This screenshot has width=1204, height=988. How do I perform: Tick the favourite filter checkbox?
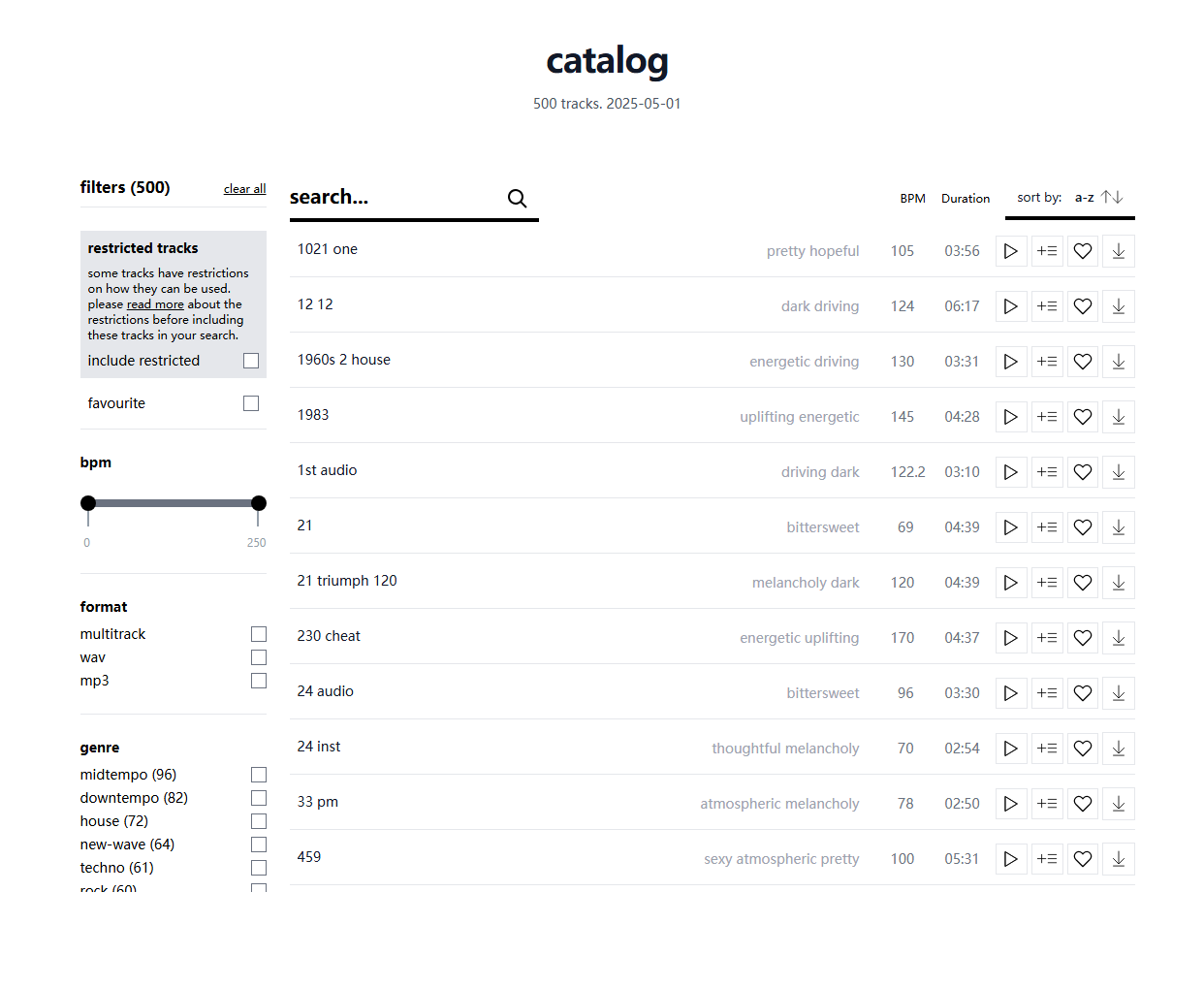[x=251, y=403]
